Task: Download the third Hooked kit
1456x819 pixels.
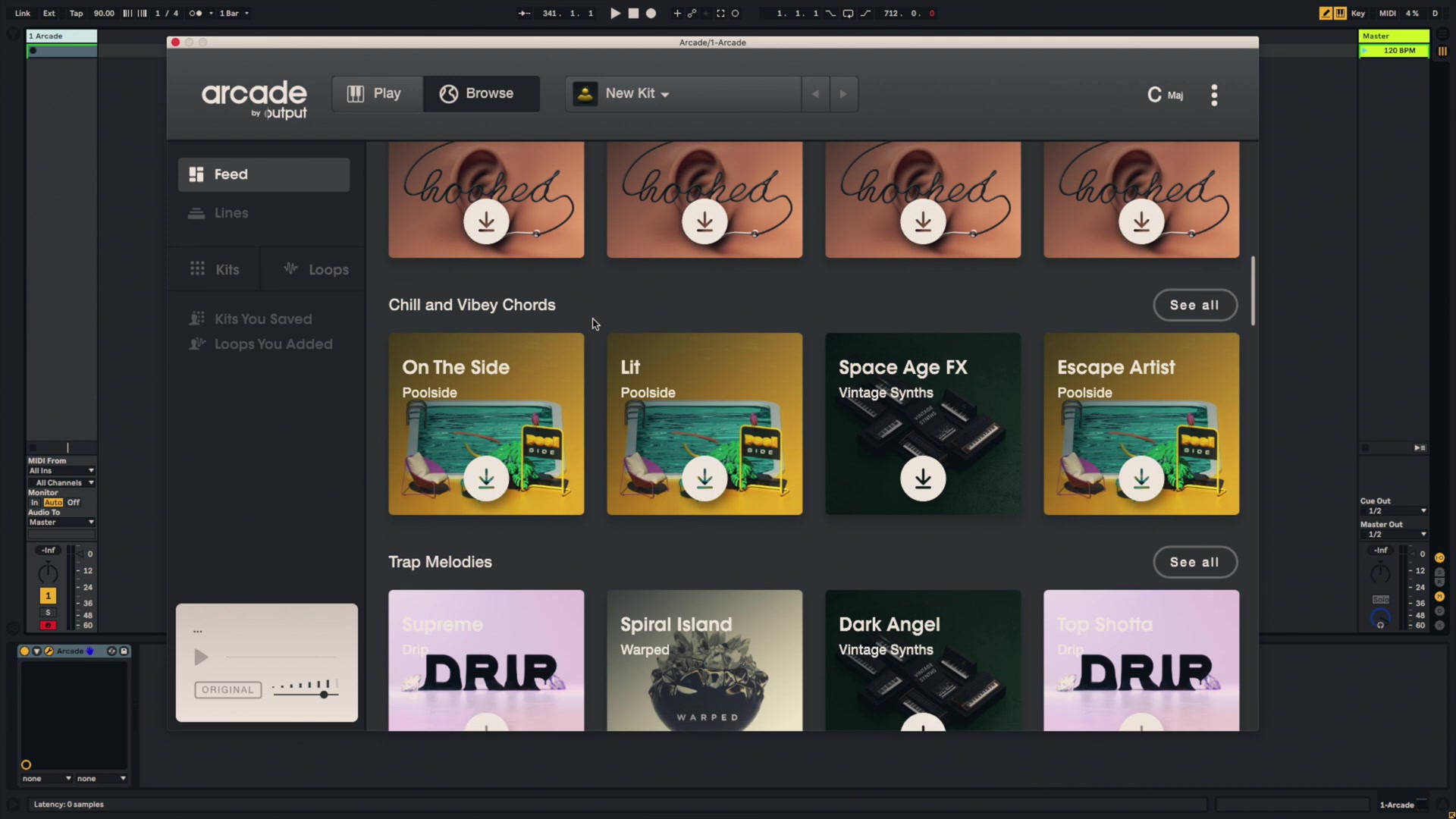Action: click(x=923, y=221)
